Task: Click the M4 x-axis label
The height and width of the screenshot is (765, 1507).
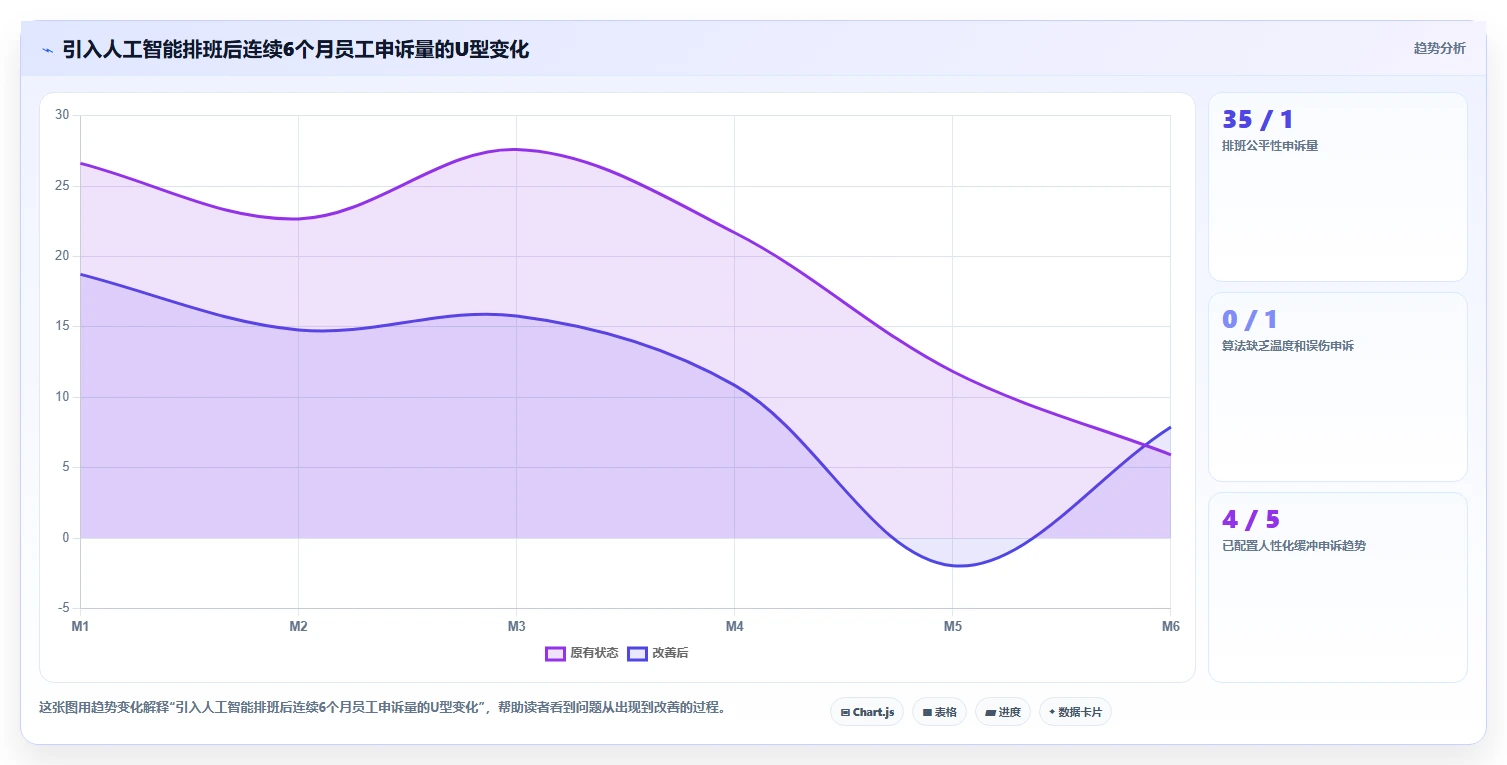Action: (x=734, y=627)
